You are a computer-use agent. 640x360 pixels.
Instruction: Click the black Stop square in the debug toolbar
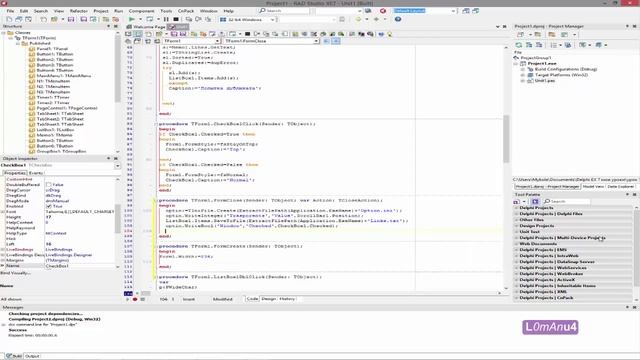point(176,19)
